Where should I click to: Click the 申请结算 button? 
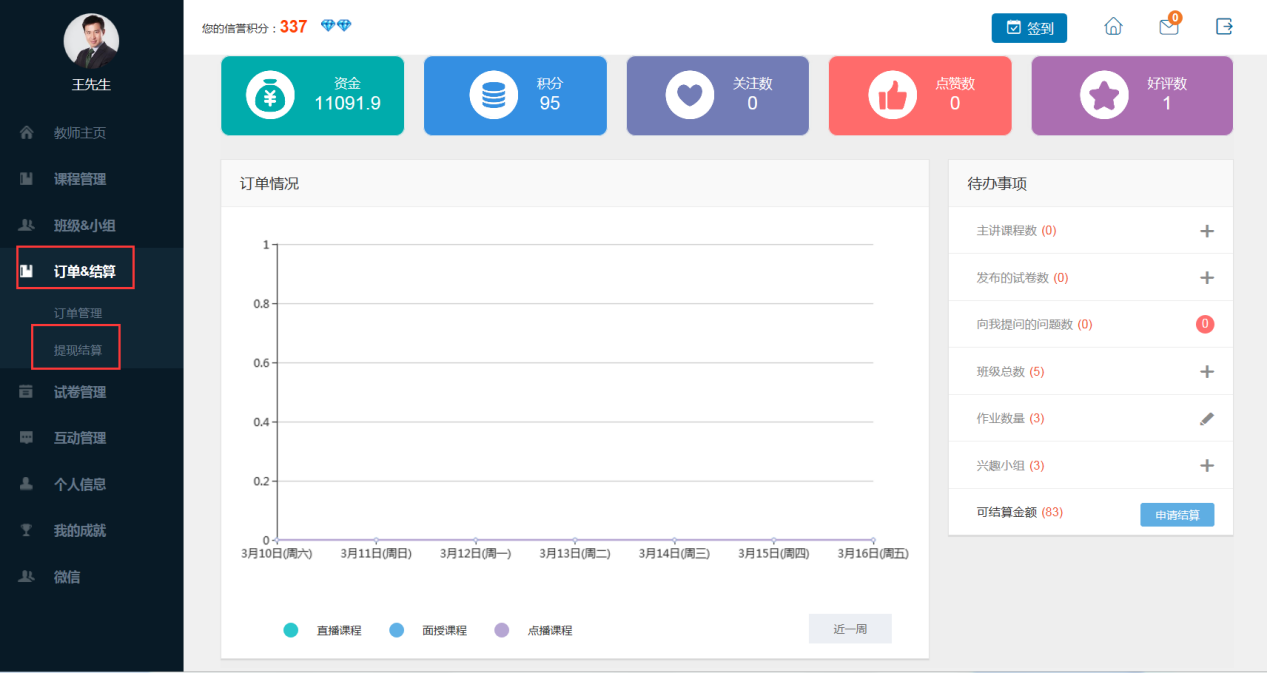[x=1177, y=515]
